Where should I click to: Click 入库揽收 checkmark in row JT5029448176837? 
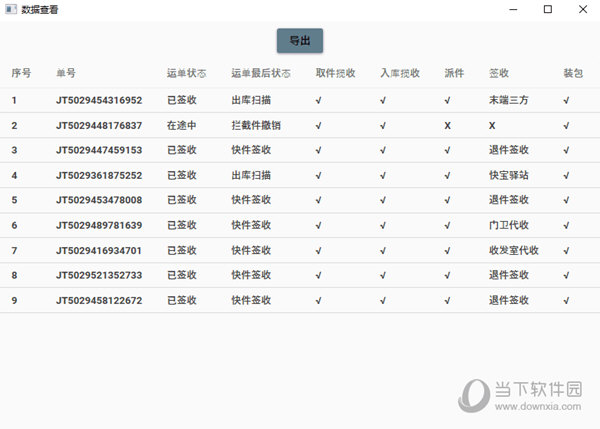[383, 126]
